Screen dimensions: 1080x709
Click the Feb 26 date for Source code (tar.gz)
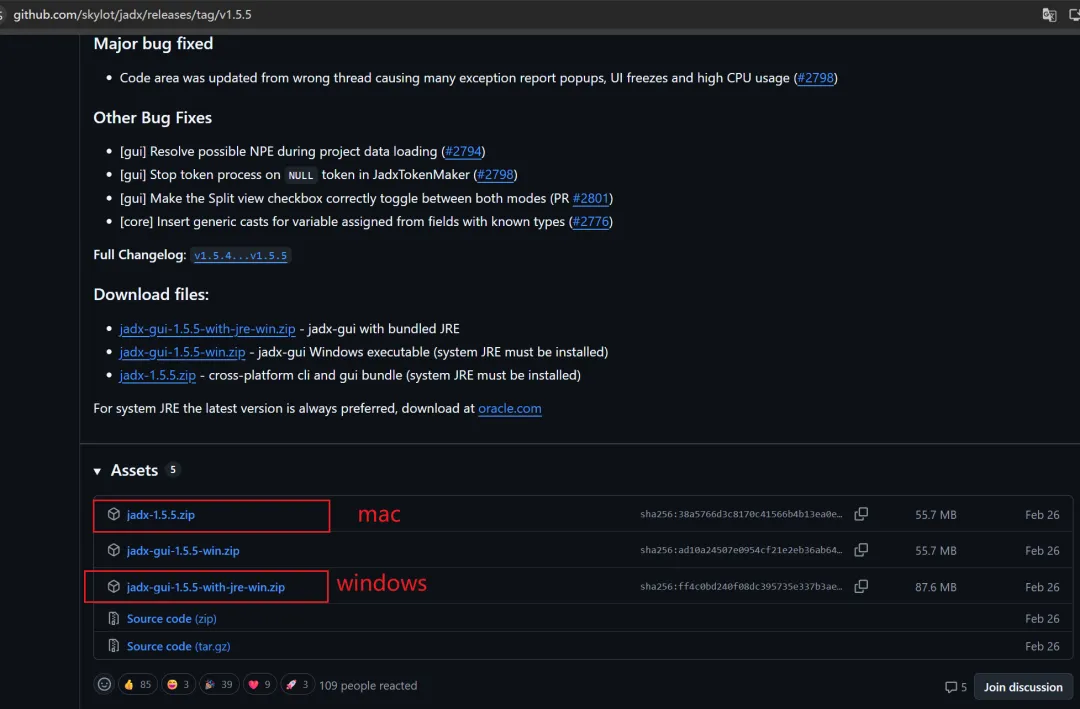(1042, 646)
